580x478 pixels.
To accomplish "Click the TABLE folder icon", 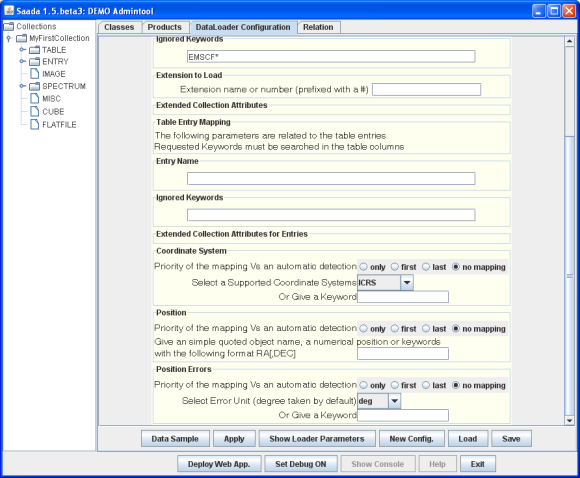I will pos(34,50).
